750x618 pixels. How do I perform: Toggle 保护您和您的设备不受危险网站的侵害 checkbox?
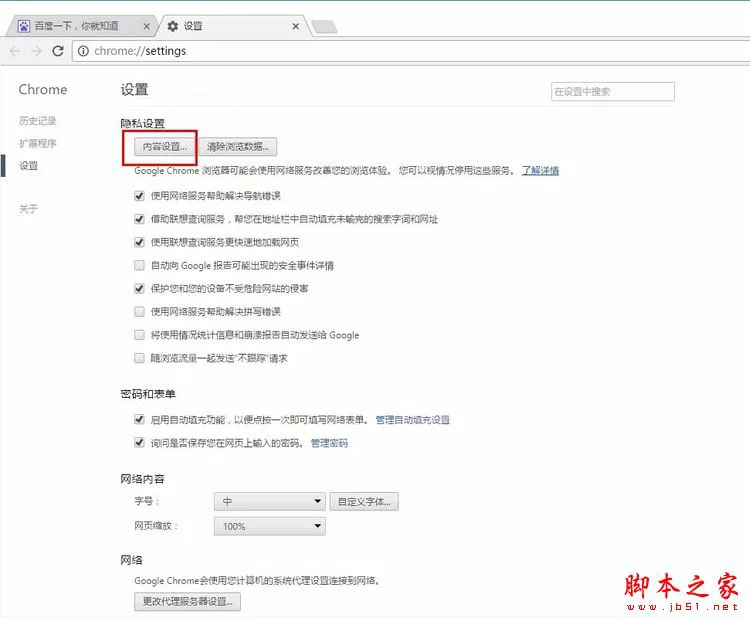point(139,288)
